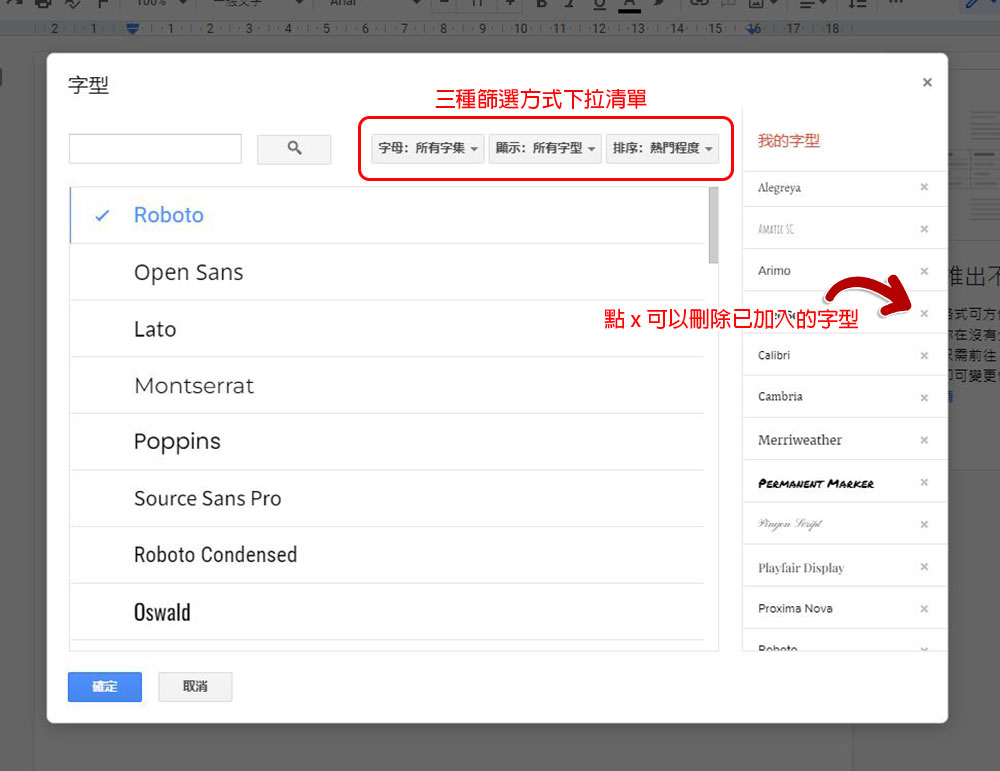Select Lato in the font list

coord(386,329)
